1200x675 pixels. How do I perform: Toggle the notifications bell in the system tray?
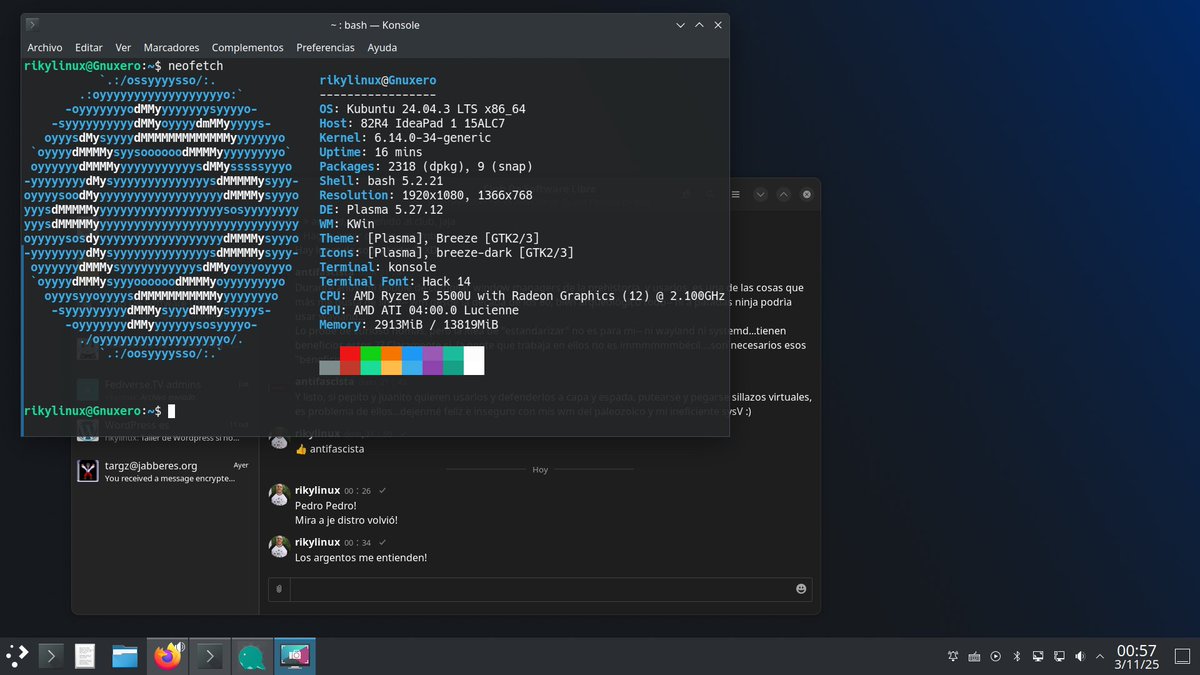[952, 656]
